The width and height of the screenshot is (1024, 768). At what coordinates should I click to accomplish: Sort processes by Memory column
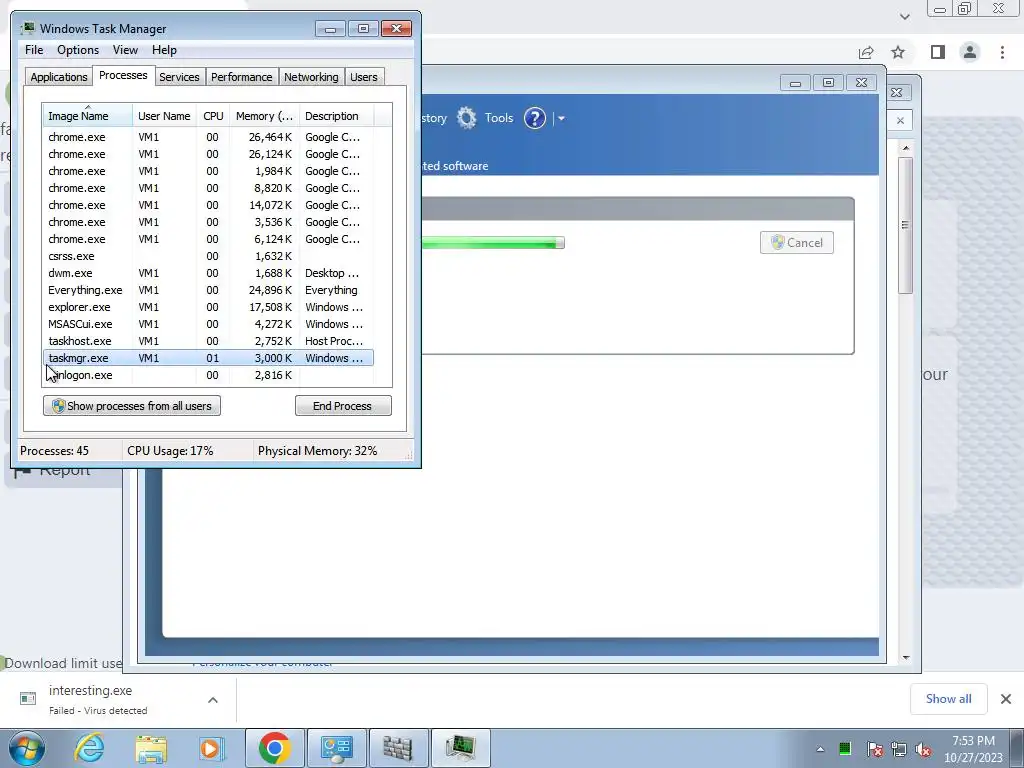coord(264,116)
